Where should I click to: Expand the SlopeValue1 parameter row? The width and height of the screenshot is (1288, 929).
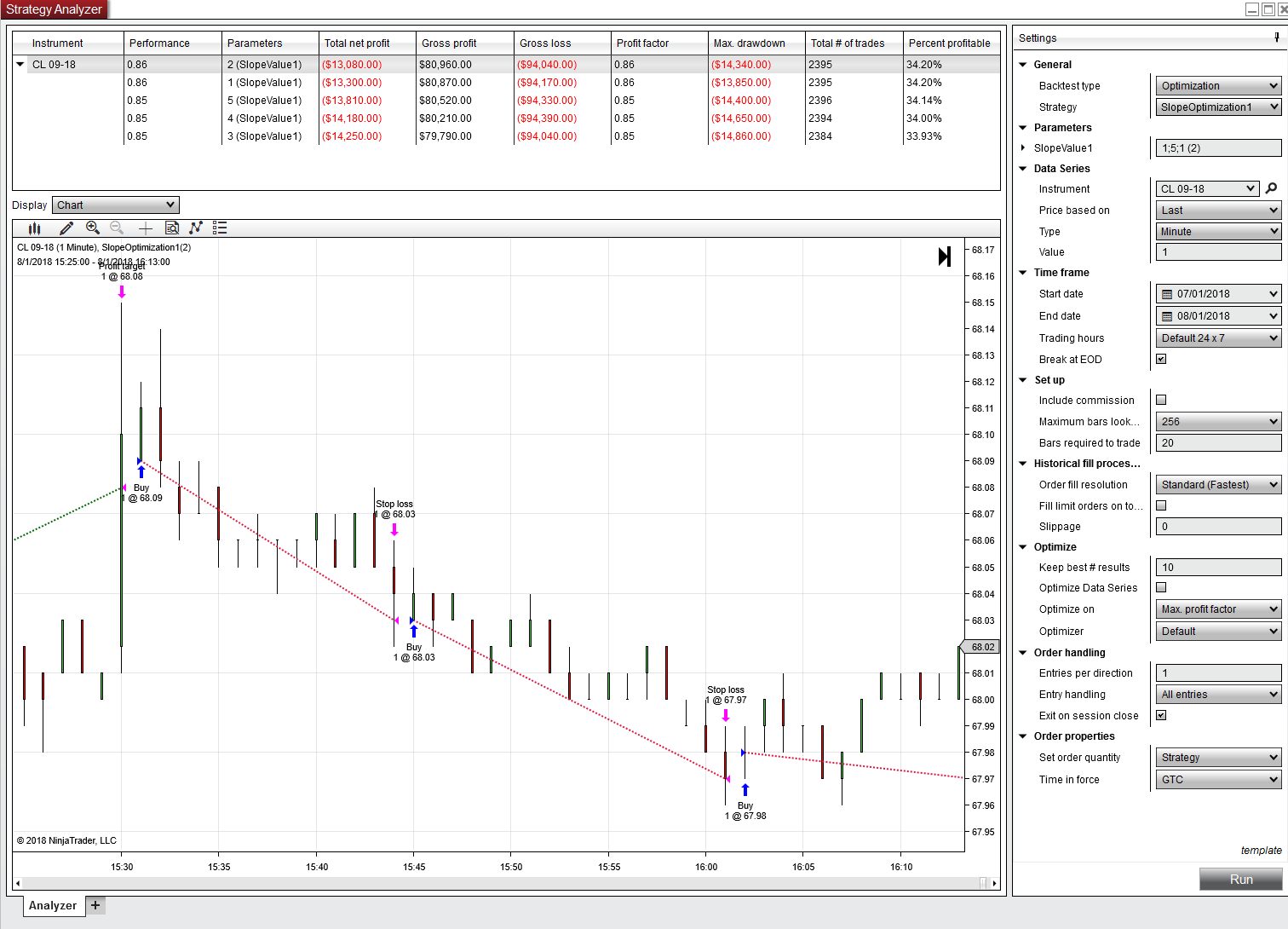point(1023,148)
